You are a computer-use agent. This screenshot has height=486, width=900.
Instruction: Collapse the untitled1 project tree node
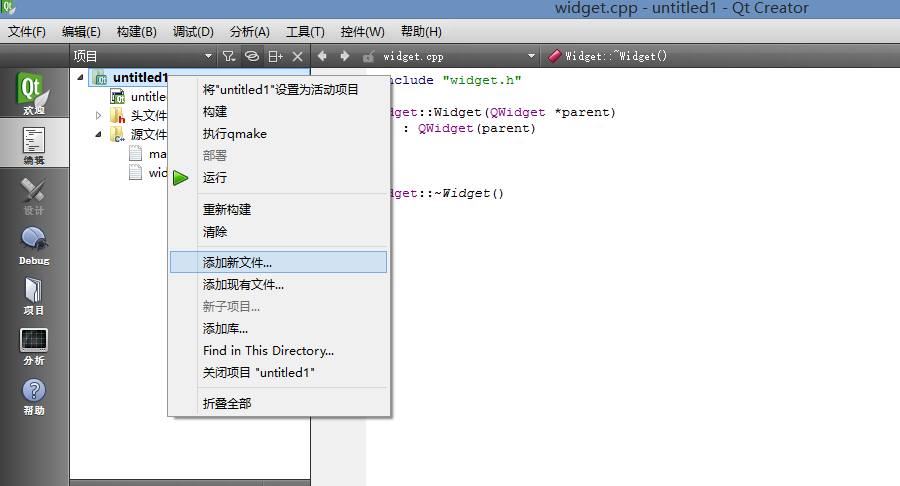click(80, 77)
